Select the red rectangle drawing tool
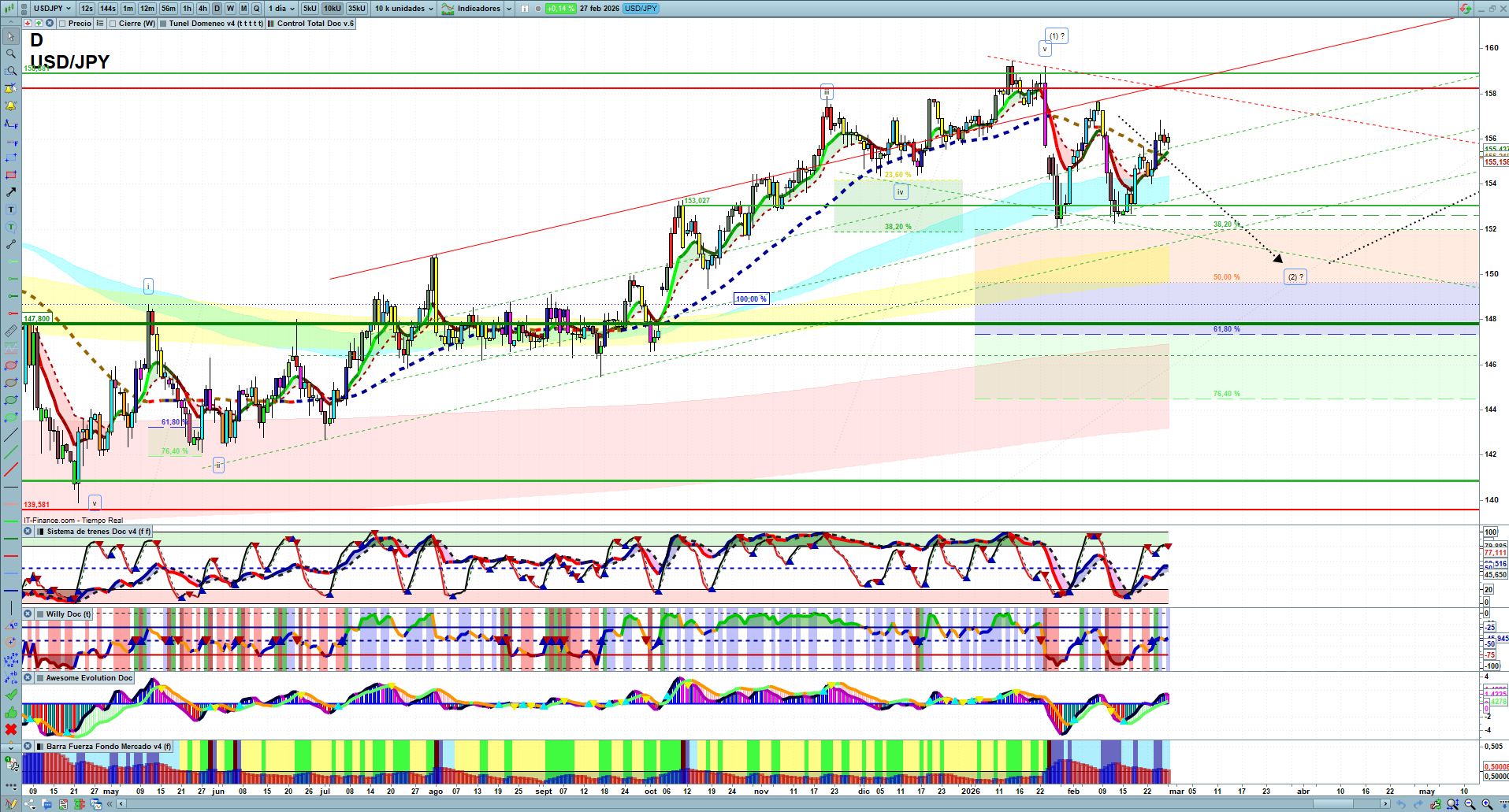The width and height of the screenshot is (1509, 812). [x=11, y=175]
